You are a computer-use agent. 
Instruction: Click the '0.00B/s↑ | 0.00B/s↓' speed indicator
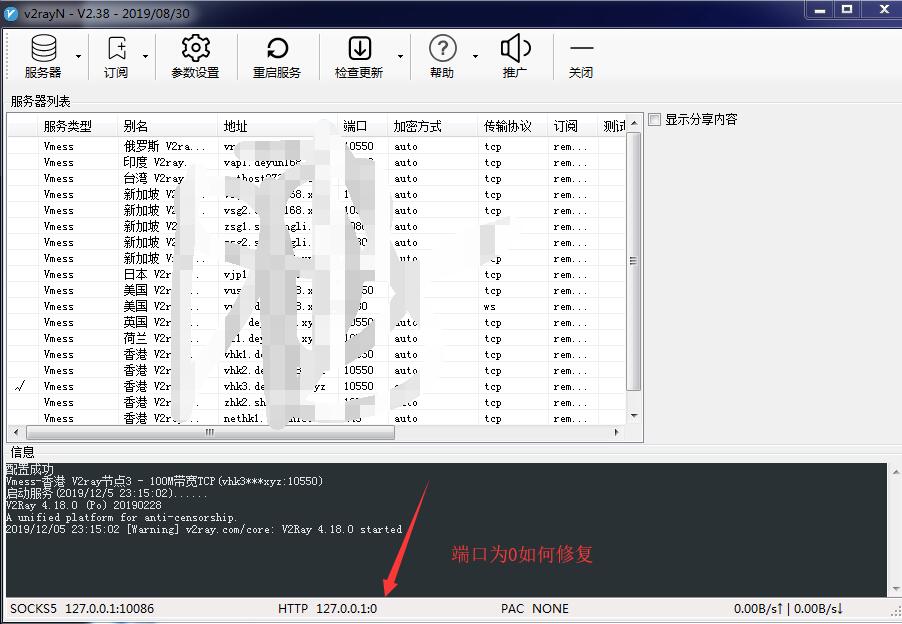pos(789,608)
